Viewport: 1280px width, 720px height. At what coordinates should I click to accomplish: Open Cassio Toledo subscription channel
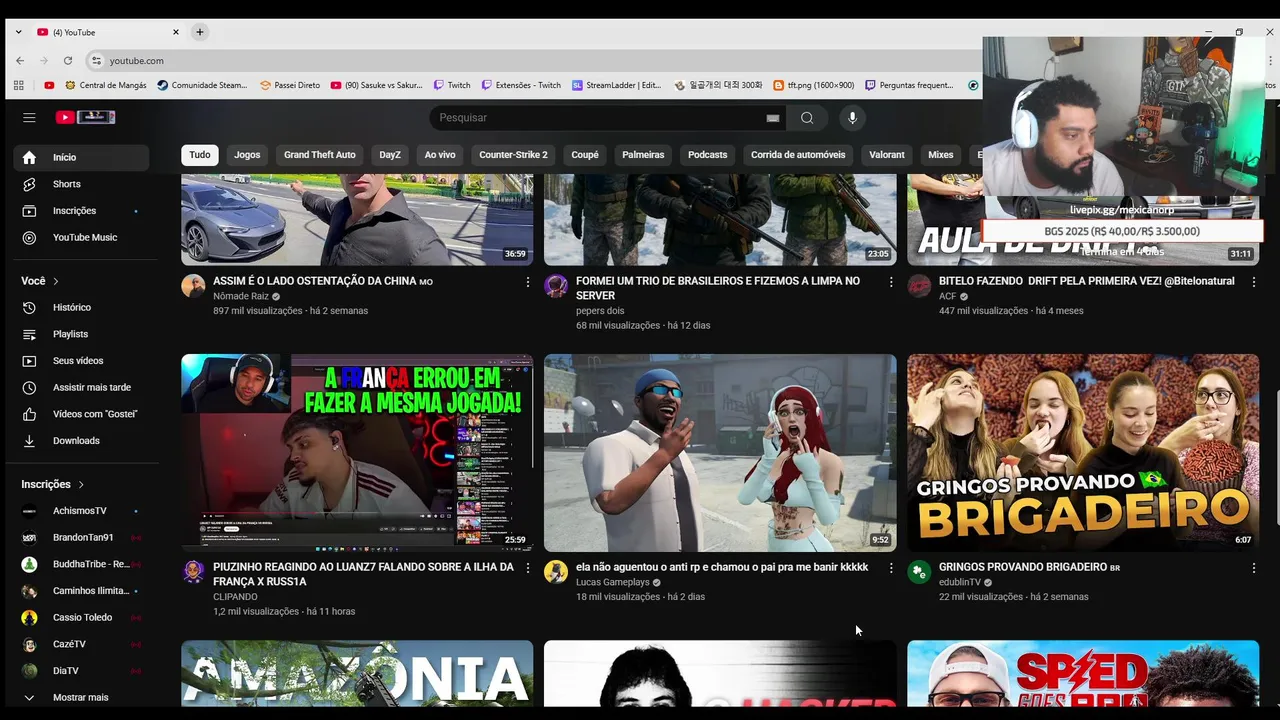click(x=81, y=617)
